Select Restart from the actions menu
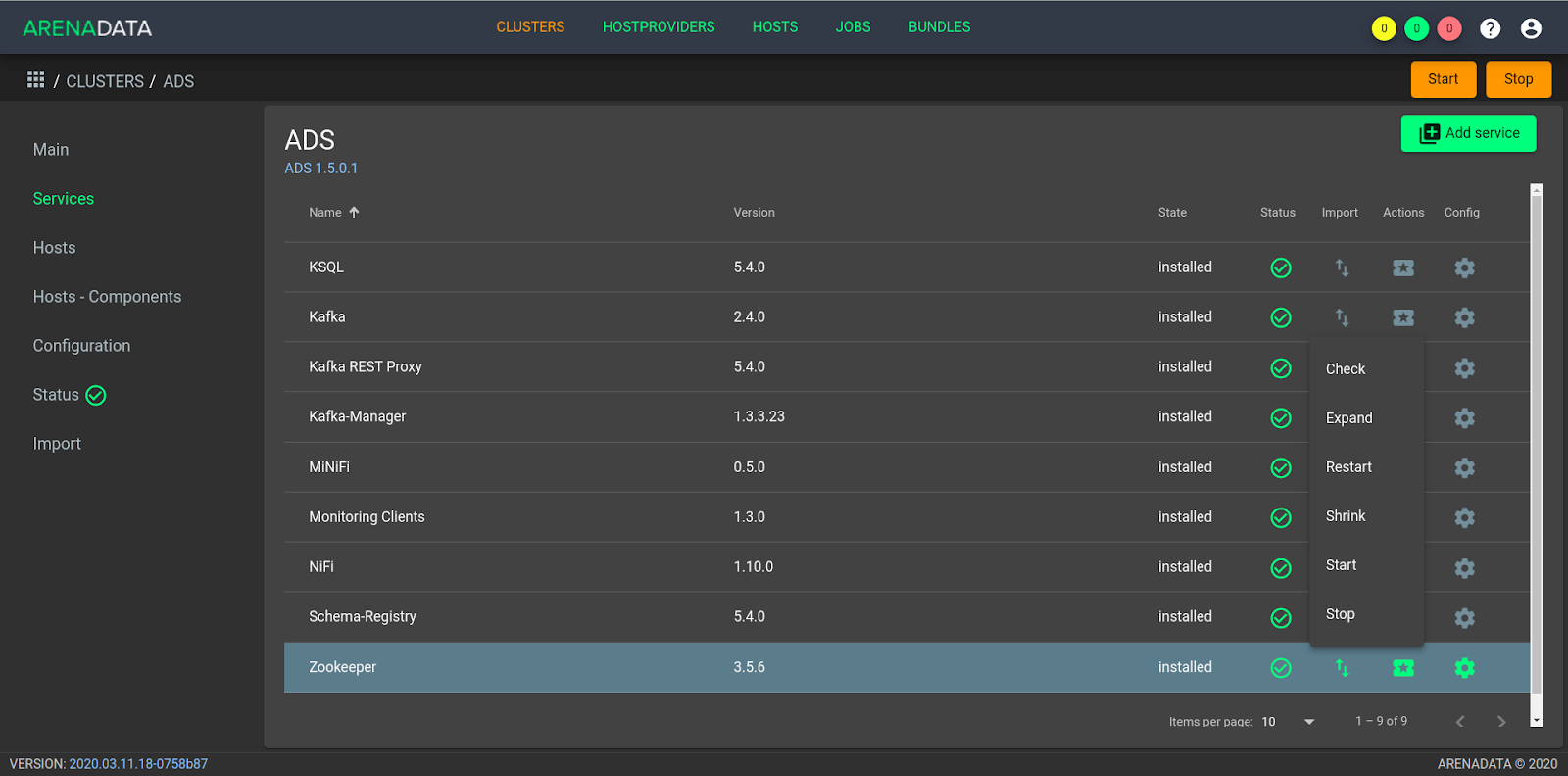Image resolution: width=1568 pixels, height=776 pixels. (x=1348, y=467)
